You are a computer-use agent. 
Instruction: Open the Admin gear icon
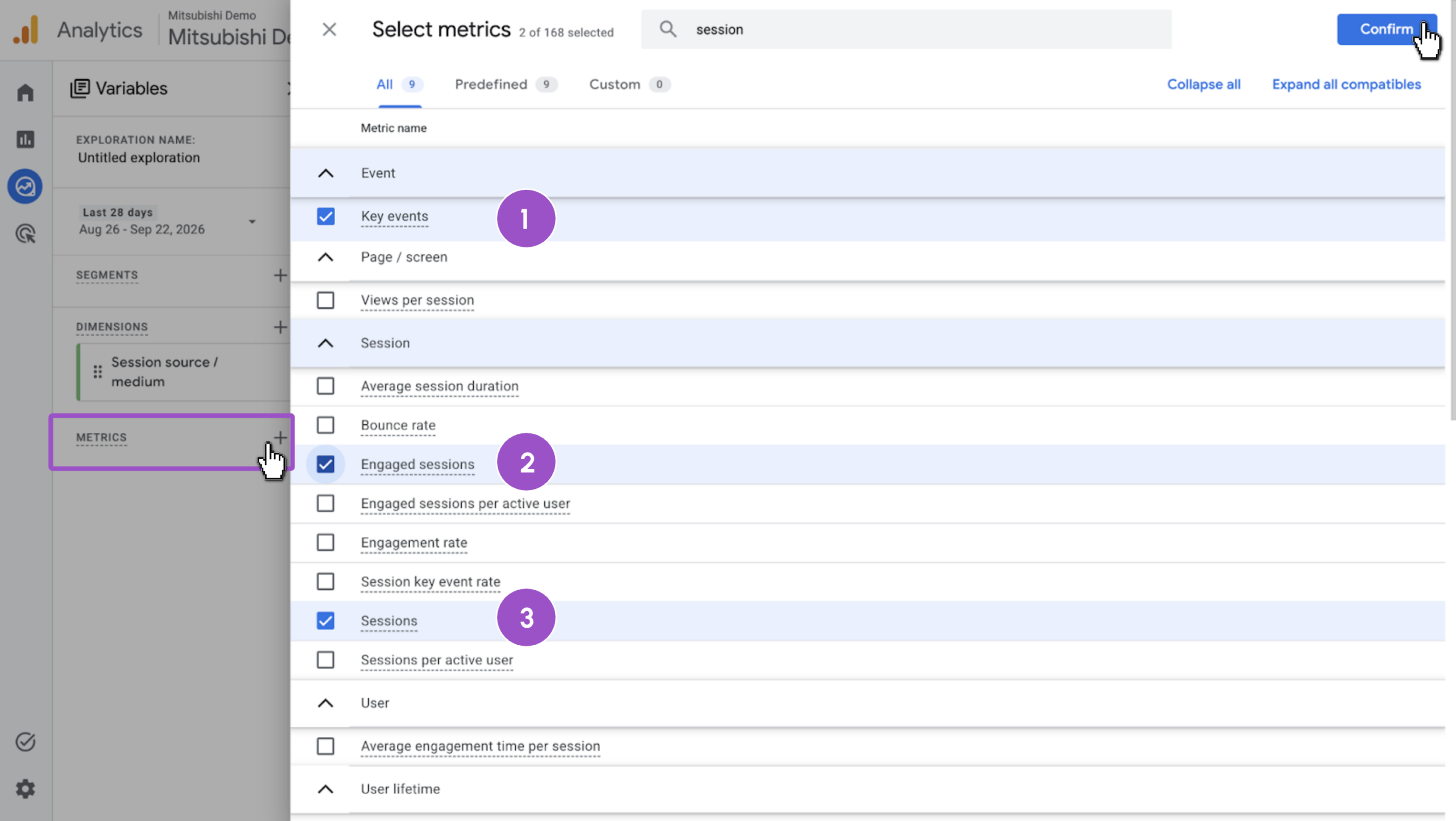(x=25, y=789)
